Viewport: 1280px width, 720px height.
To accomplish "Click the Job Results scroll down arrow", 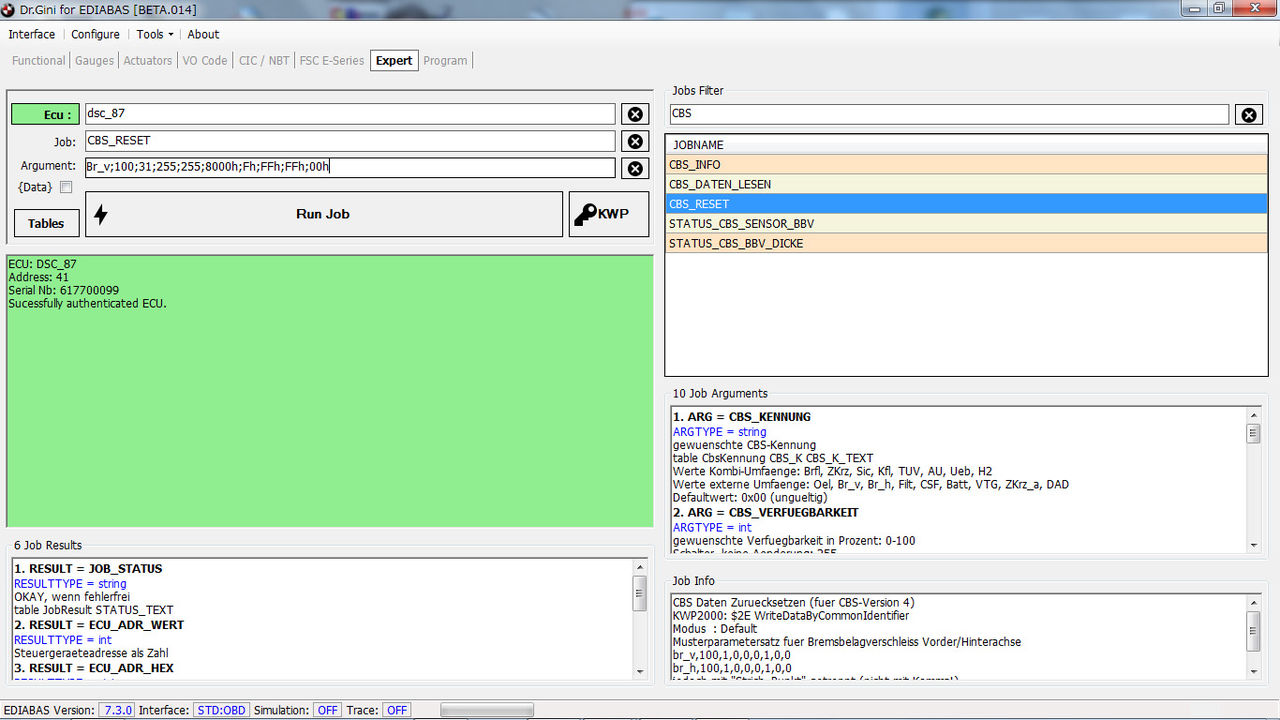I will click(x=640, y=671).
